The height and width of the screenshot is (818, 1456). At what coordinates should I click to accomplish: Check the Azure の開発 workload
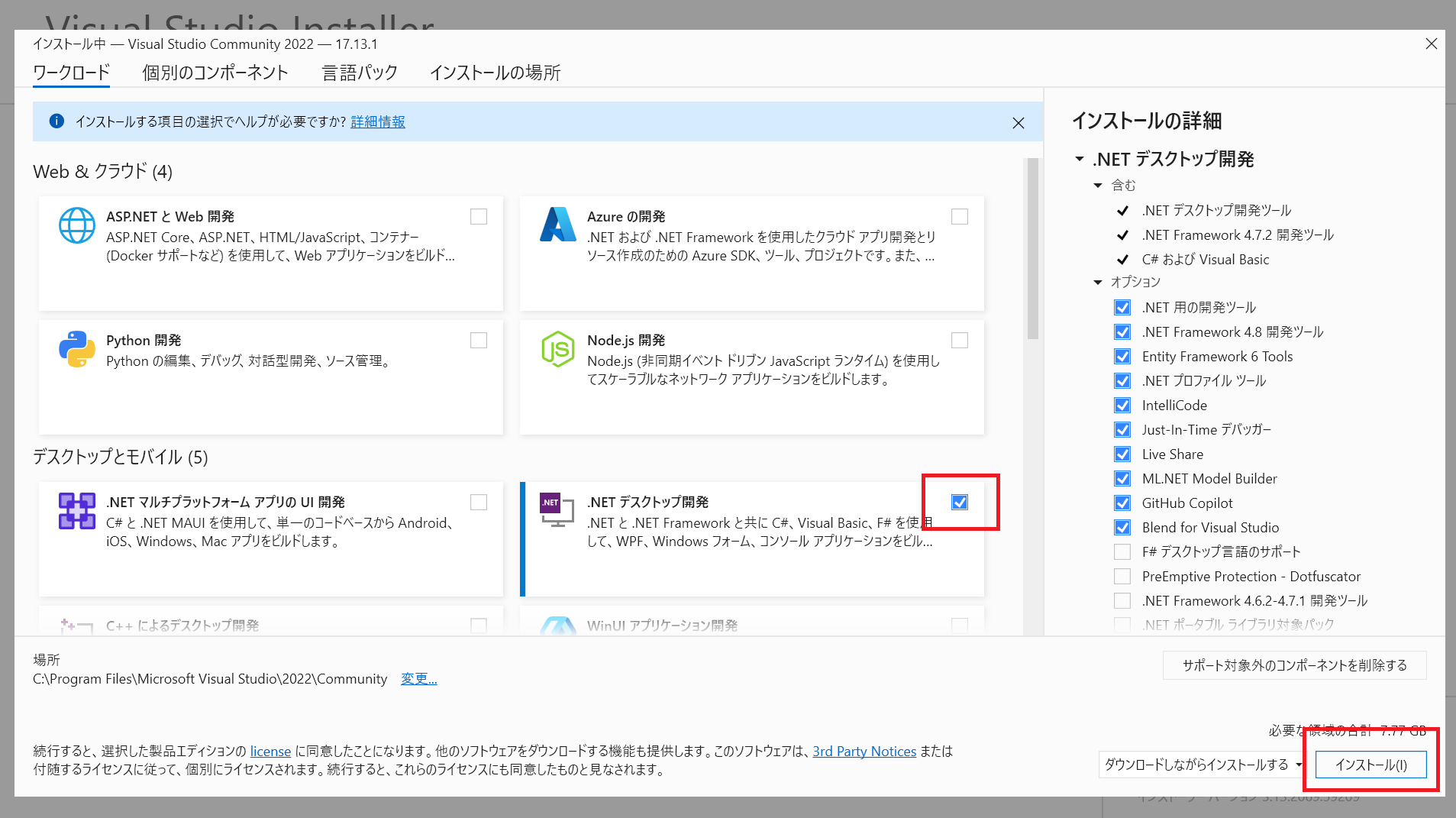point(960,217)
